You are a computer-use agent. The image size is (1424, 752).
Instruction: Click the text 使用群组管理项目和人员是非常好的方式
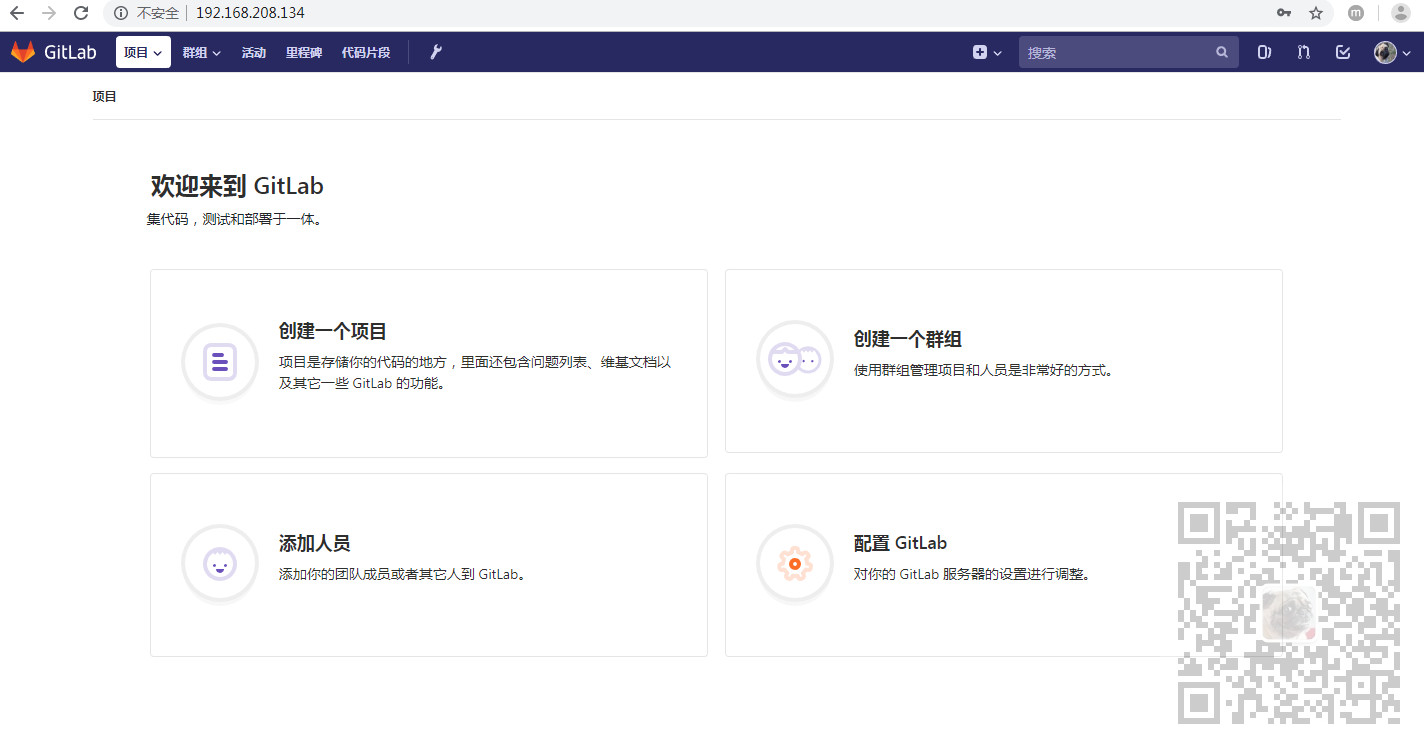(x=984, y=370)
